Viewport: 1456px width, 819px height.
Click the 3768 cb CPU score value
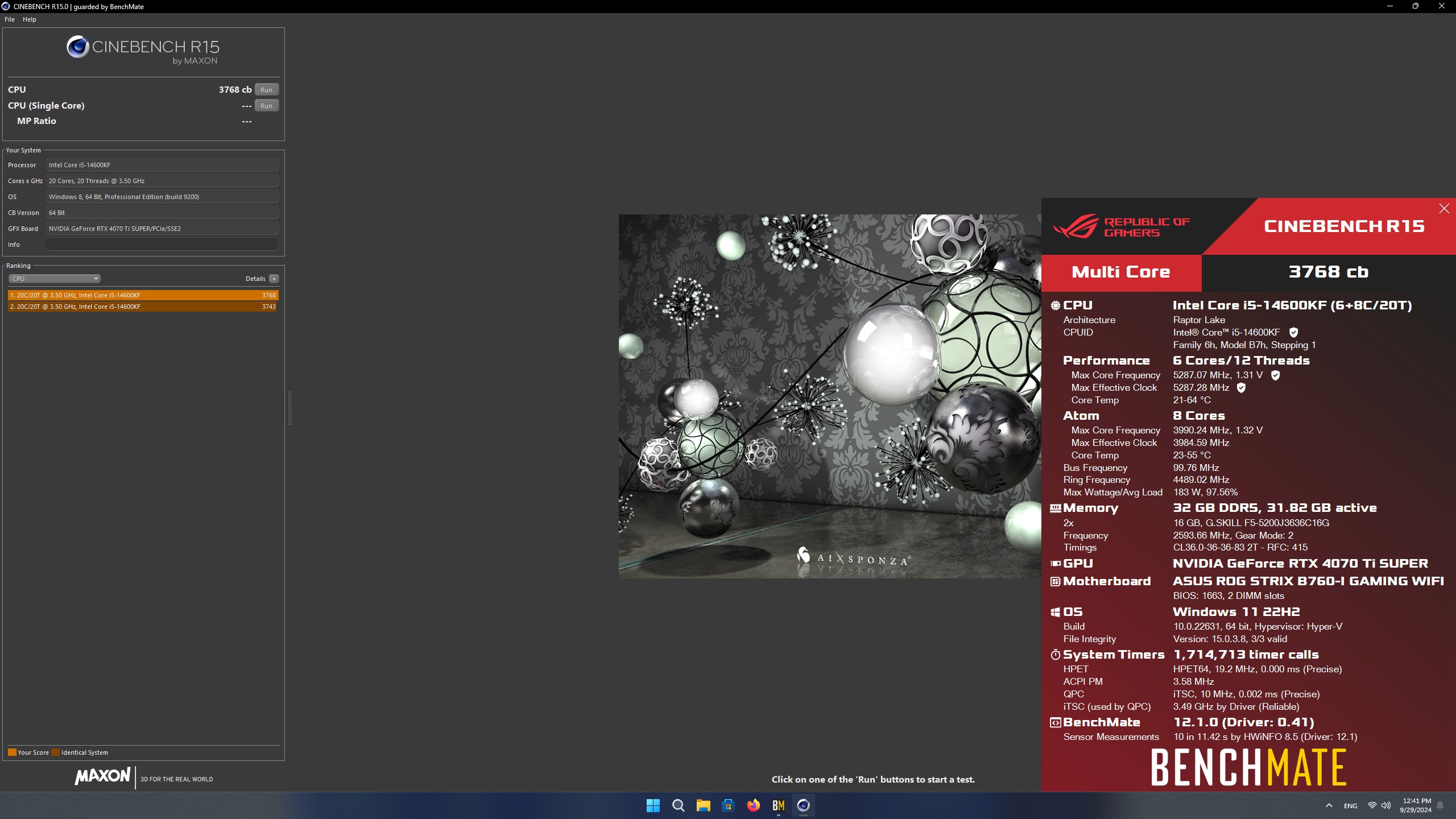pyautogui.click(x=235, y=90)
